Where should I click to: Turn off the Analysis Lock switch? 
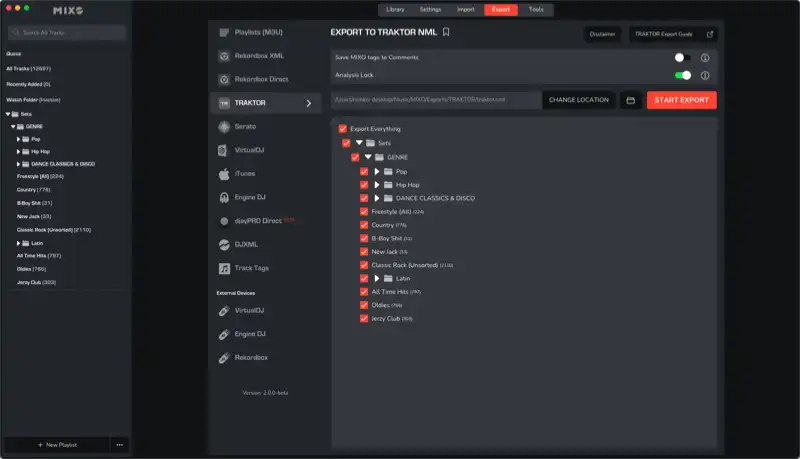[x=683, y=75]
